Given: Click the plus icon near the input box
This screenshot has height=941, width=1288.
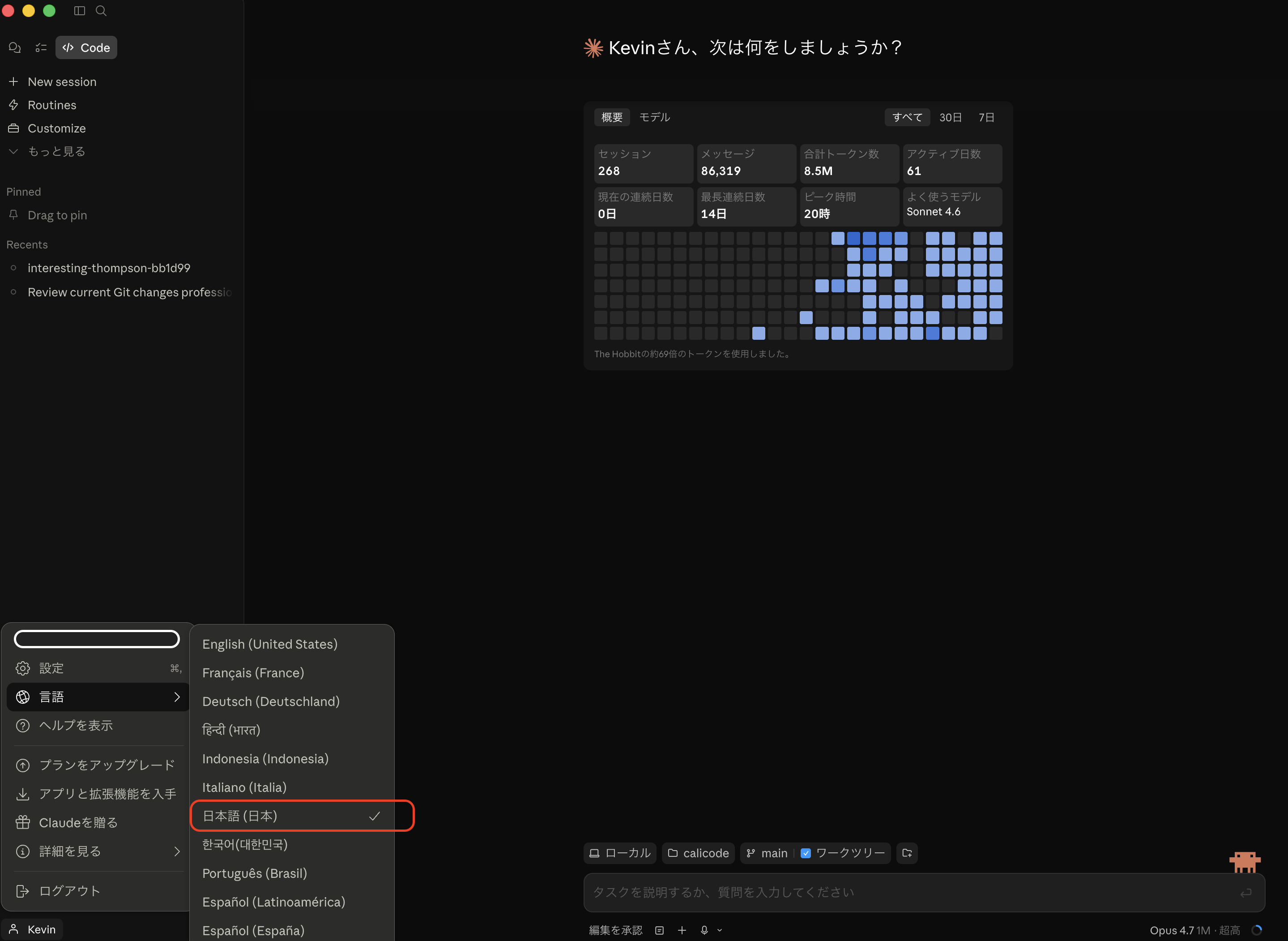Looking at the screenshot, I should (682, 930).
